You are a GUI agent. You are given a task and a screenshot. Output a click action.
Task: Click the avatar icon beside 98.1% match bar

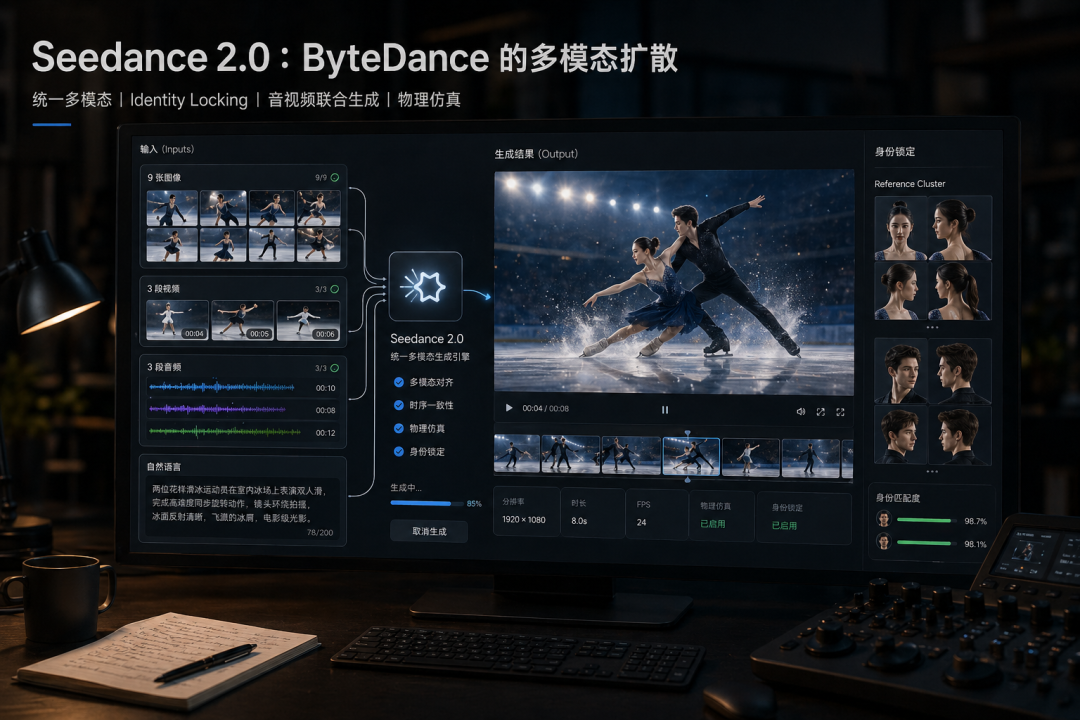pyautogui.click(x=884, y=542)
